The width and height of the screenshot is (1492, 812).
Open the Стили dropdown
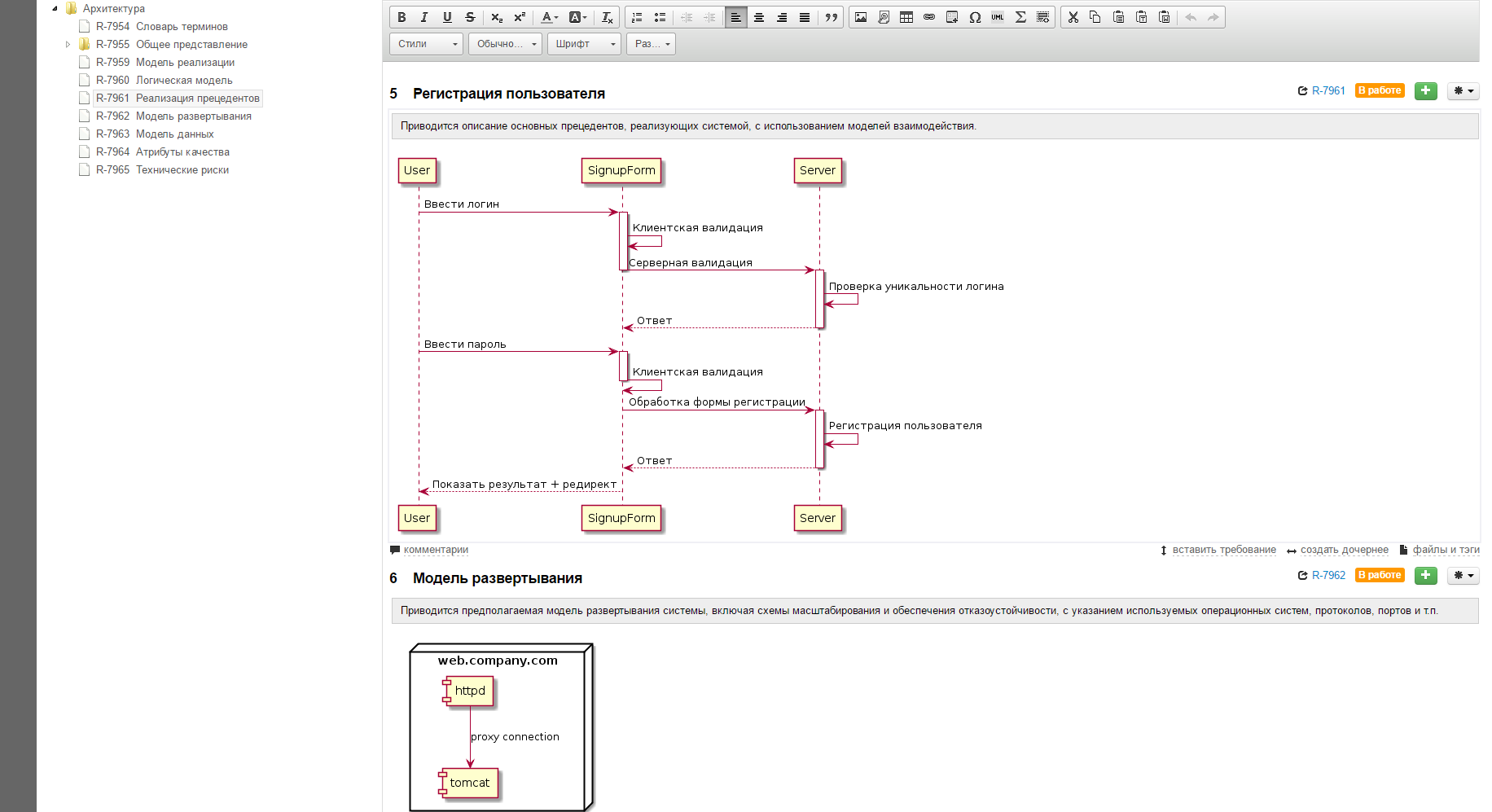point(427,44)
